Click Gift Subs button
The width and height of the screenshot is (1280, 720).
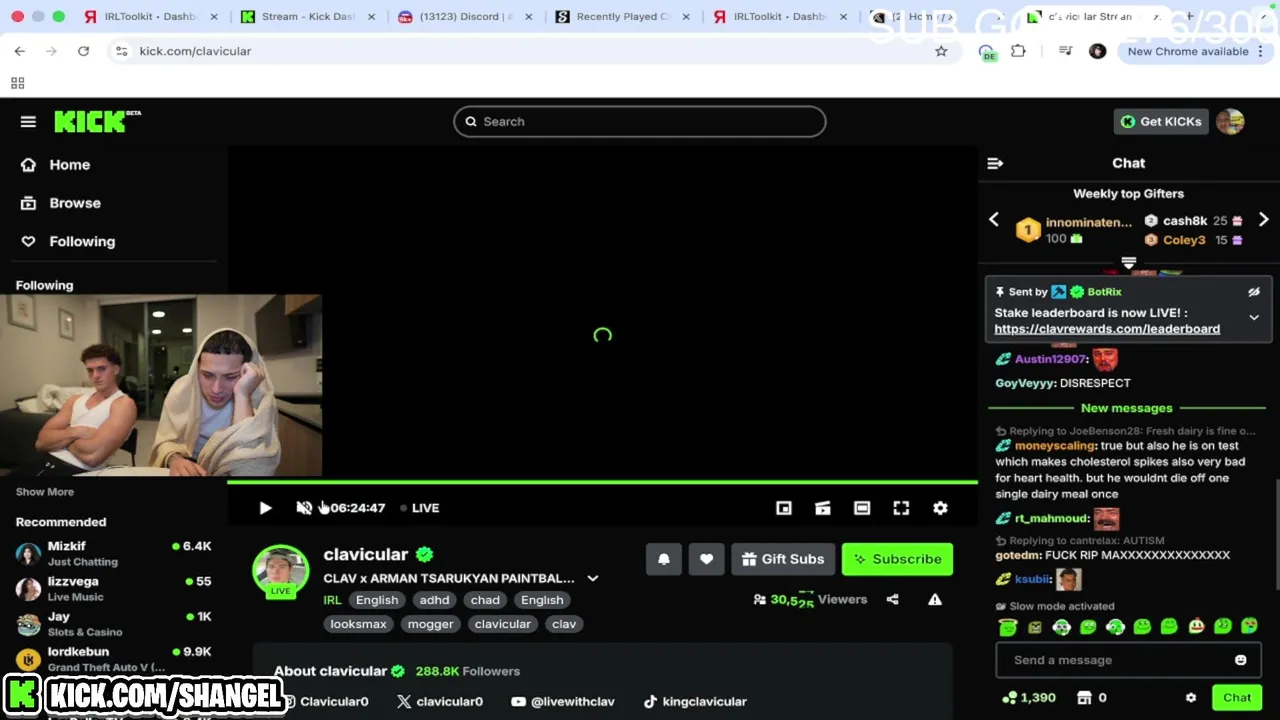click(x=783, y=559)
